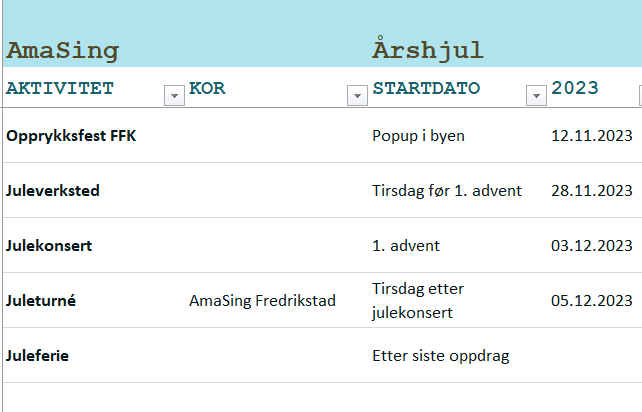Screen dimensions: 642x412
Task: Select the Opprykksfest FFK cell
Action: [x=71, y=136]
